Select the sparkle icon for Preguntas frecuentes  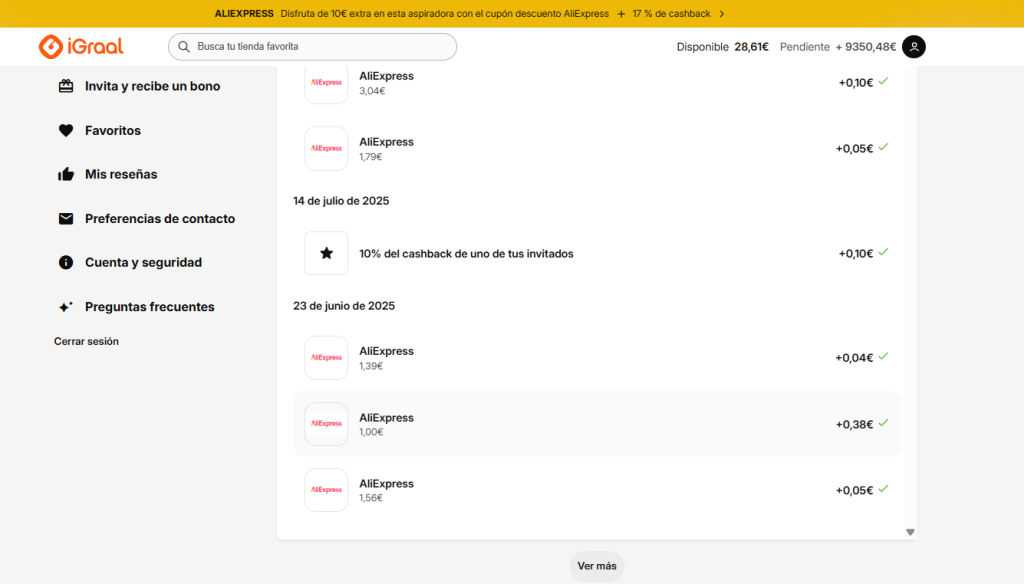[x=66, y=306]
